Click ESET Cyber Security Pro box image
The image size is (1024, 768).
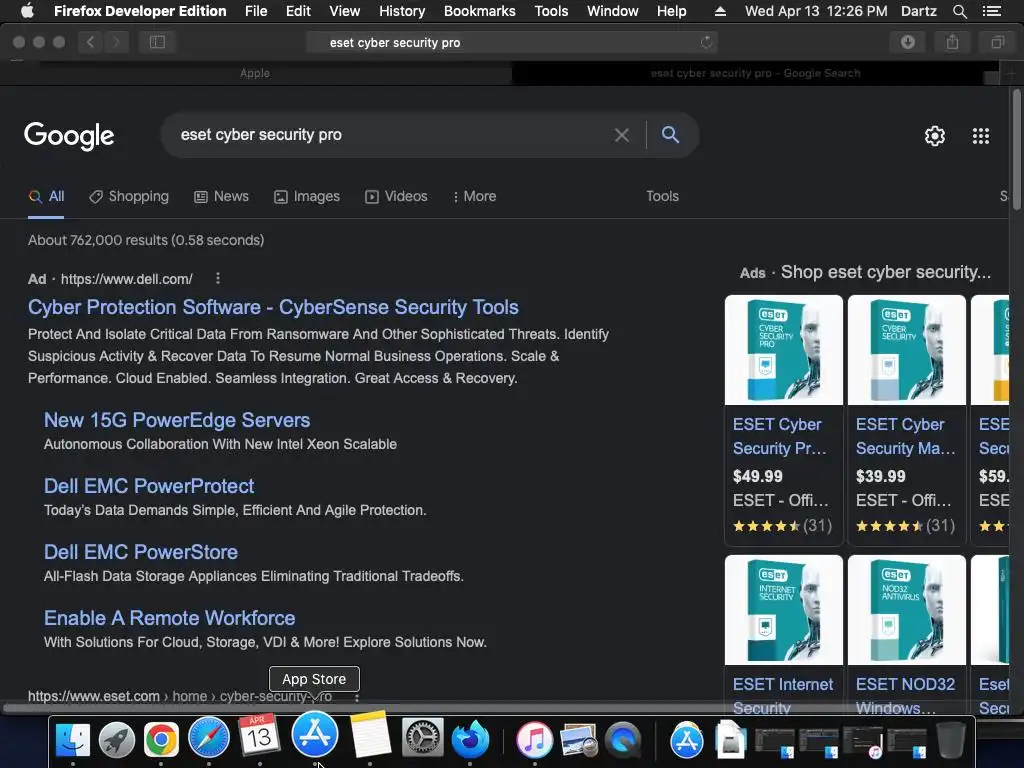[784, 350]
